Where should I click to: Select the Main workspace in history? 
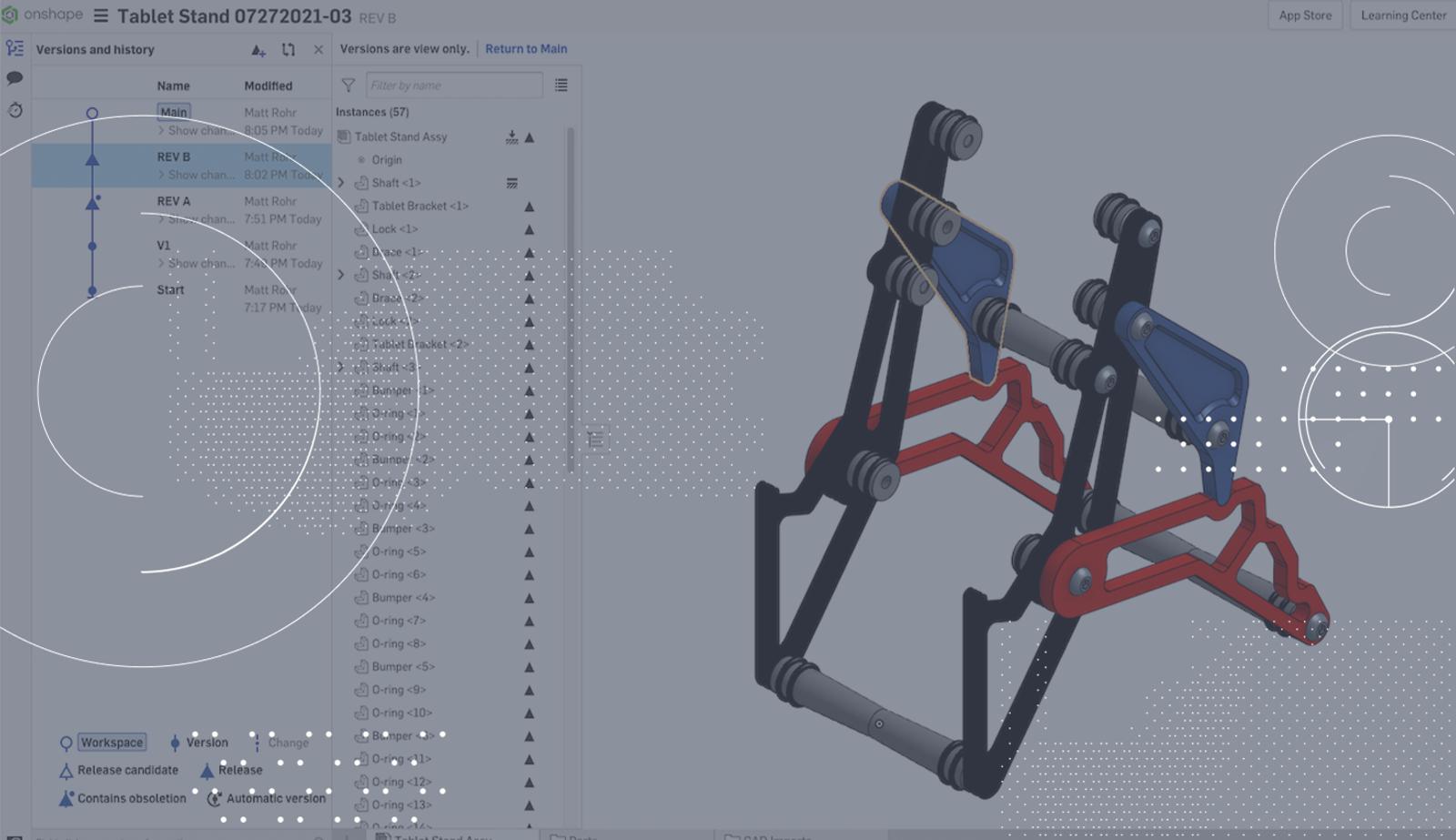click(x=174, y=113)
